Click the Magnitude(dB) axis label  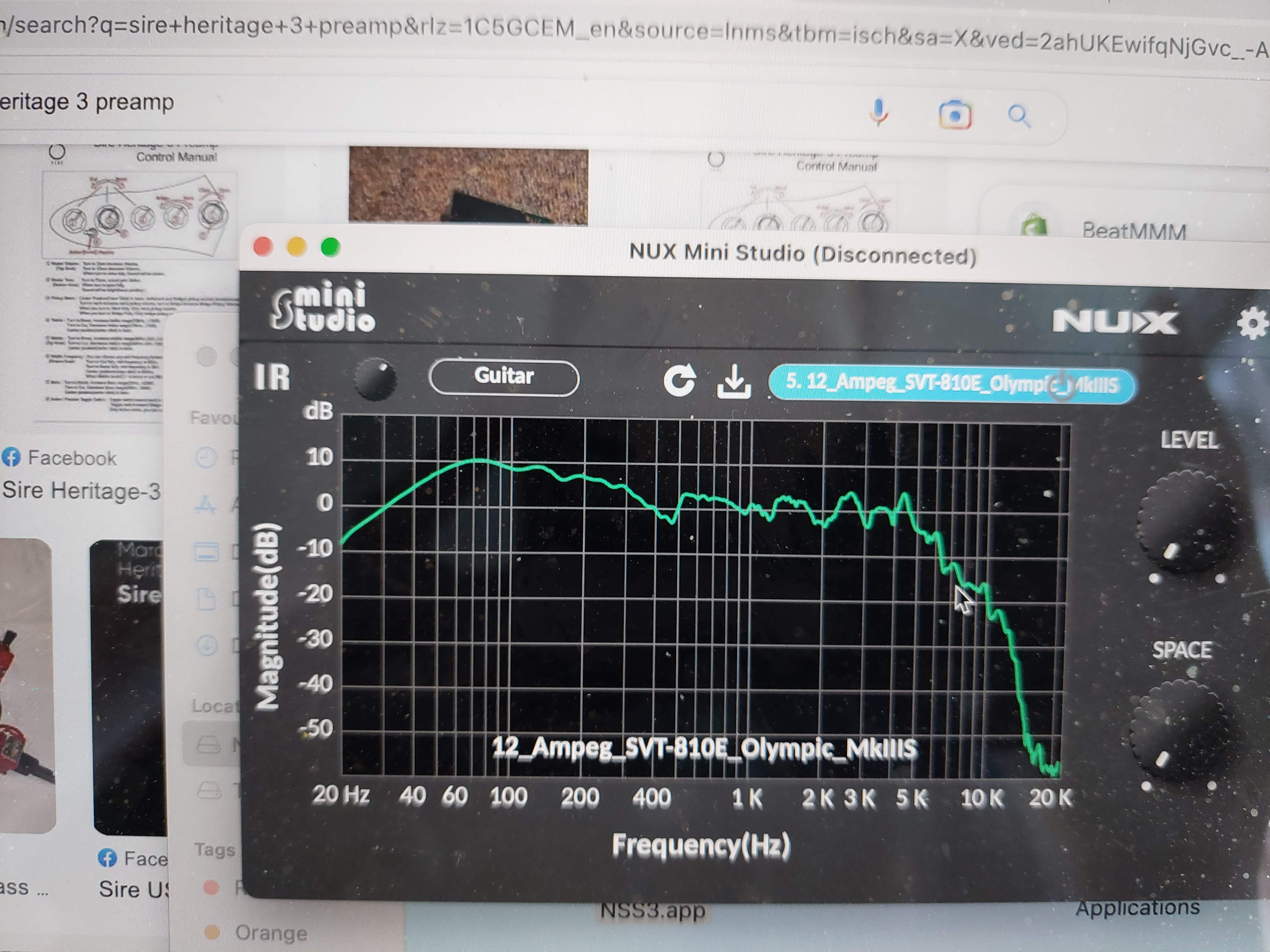[268, 616]
